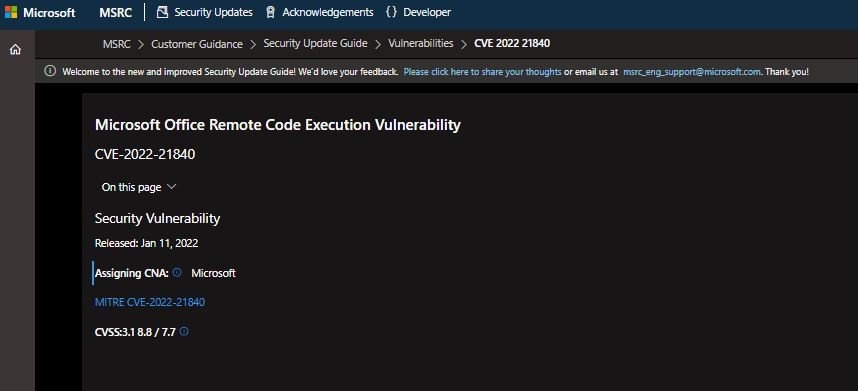This screenshot has height=391, width=858.
Task: Click the msrc_eng_support@microsoft.com email link
Action: coord(692,72)
